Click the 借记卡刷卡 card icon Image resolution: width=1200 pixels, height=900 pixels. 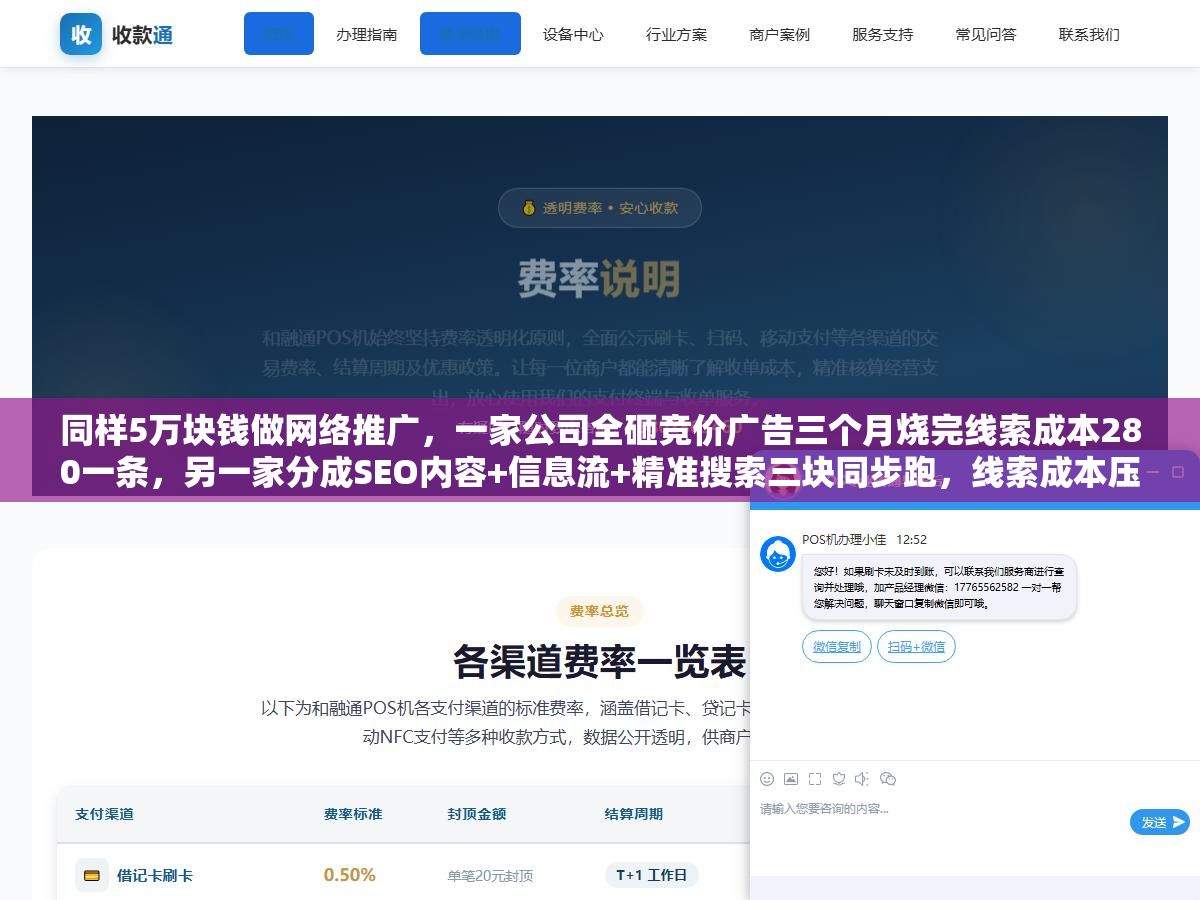[x=92, y=875]
